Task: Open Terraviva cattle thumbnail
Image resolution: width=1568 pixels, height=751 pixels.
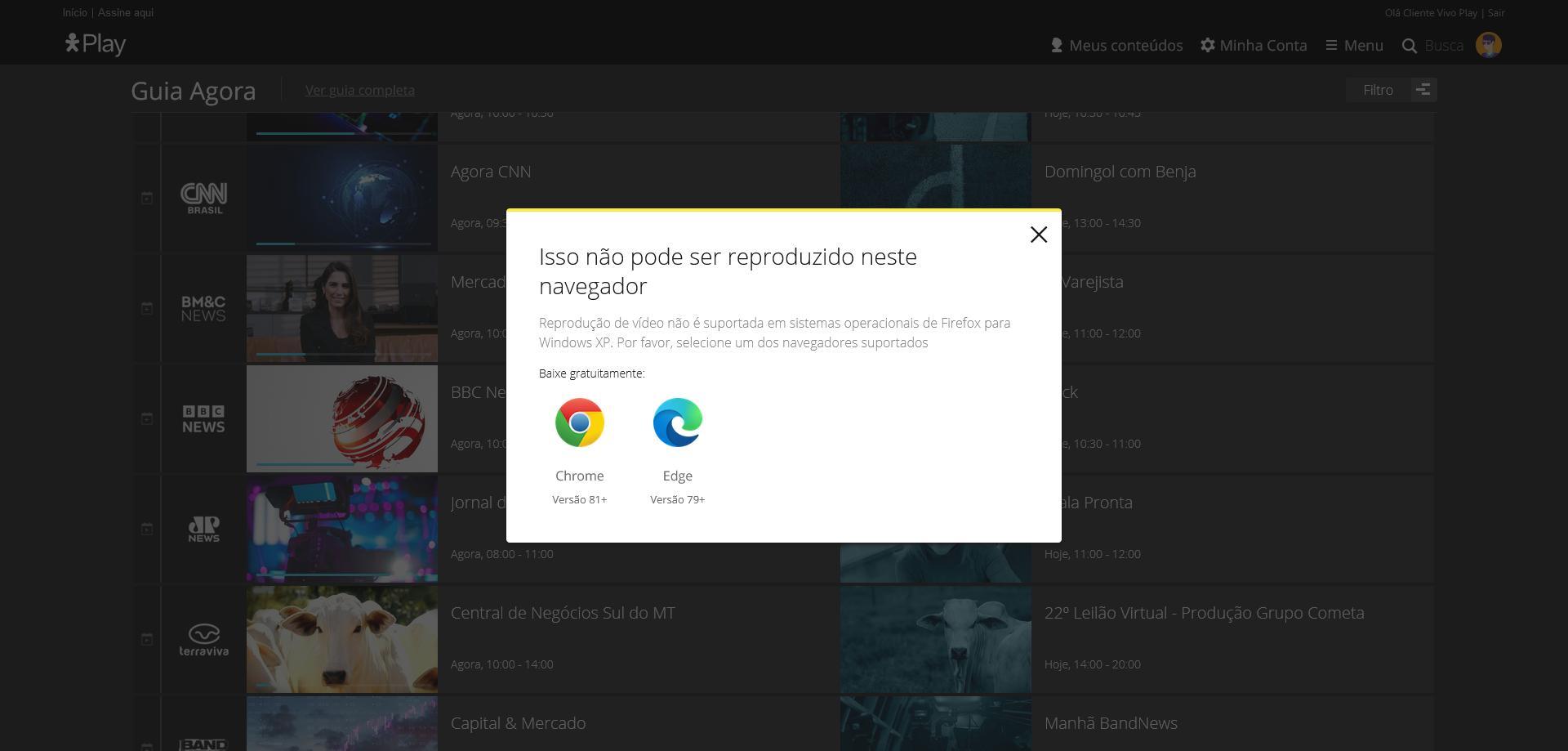Action: [x=342, y=639]
